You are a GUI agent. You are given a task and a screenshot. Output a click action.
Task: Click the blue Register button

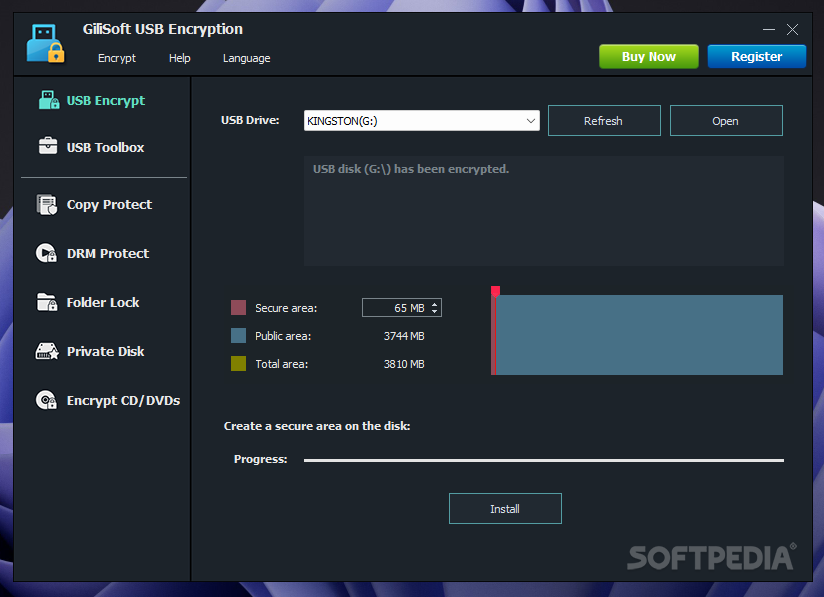(x=757, y=56)
